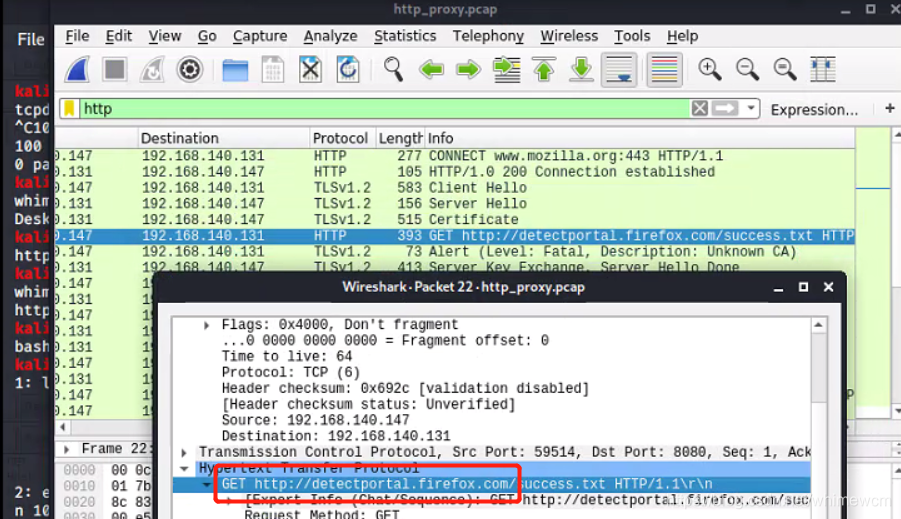Close this capture file icon
This screenshot has height=519, width=901.
click(x=310, y=70)
